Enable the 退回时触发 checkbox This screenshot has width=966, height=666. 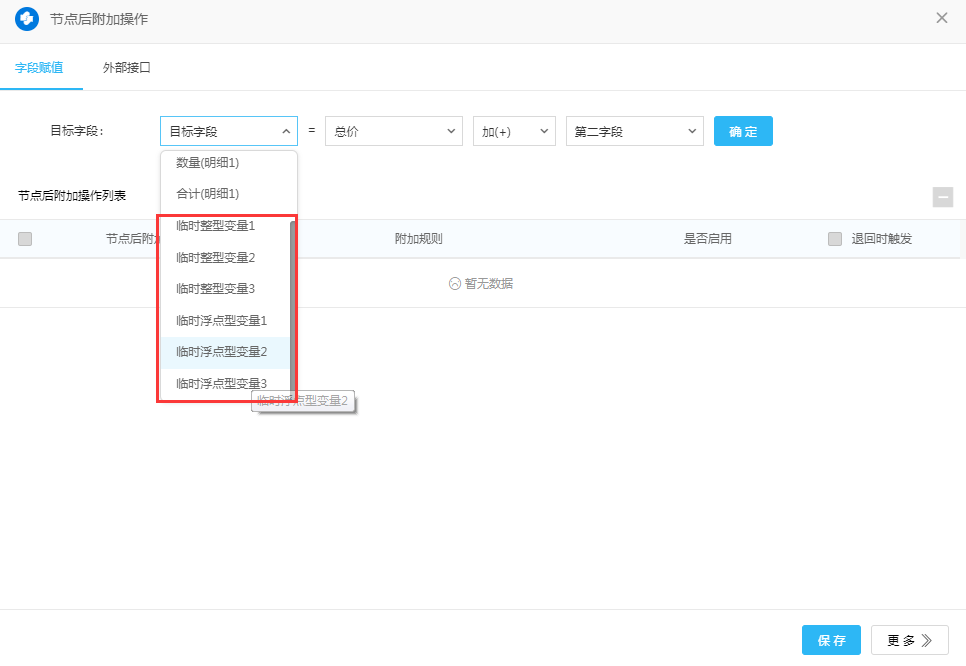pyautogui.click(x=835, y=239)
